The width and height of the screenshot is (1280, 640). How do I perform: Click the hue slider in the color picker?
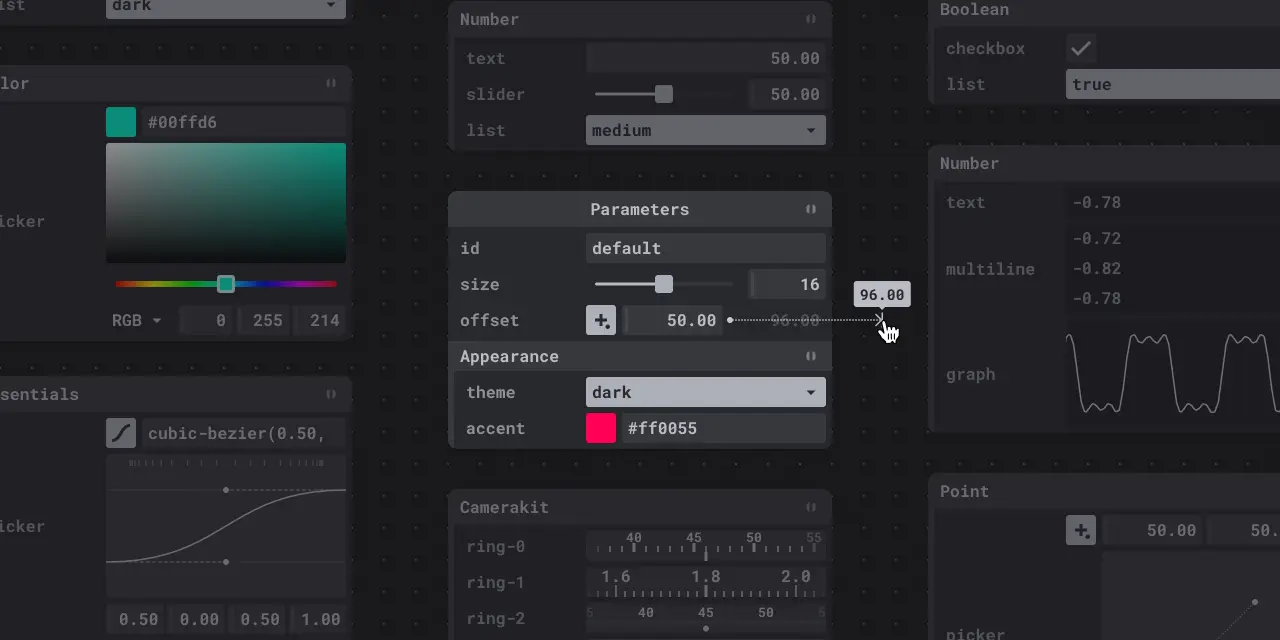click(226, 284)
